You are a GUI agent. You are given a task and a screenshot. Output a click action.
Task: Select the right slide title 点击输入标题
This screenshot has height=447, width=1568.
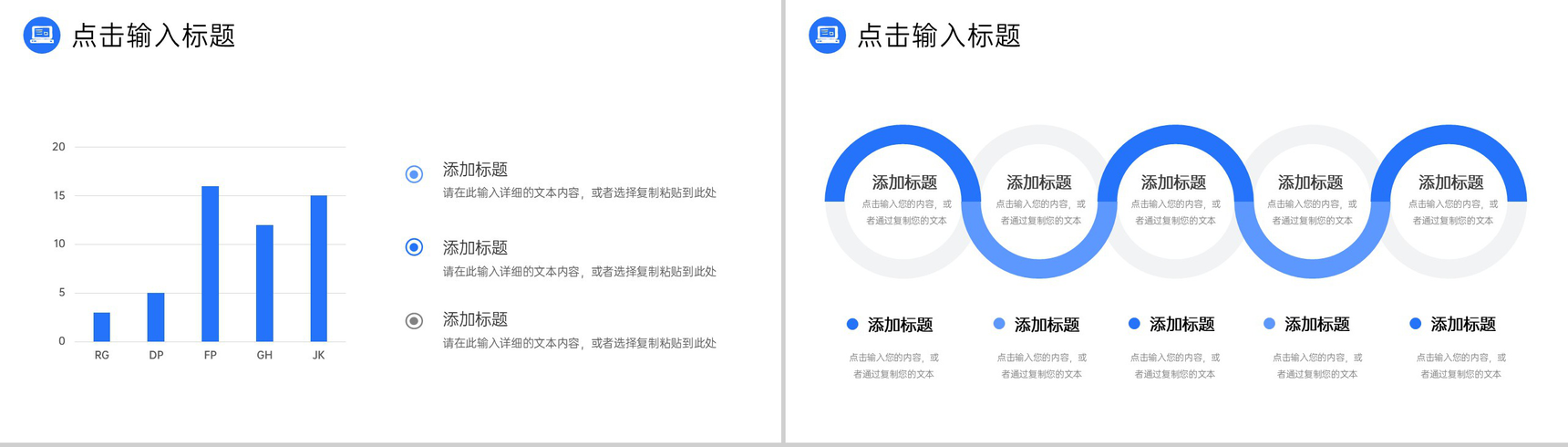click(939, 36)
